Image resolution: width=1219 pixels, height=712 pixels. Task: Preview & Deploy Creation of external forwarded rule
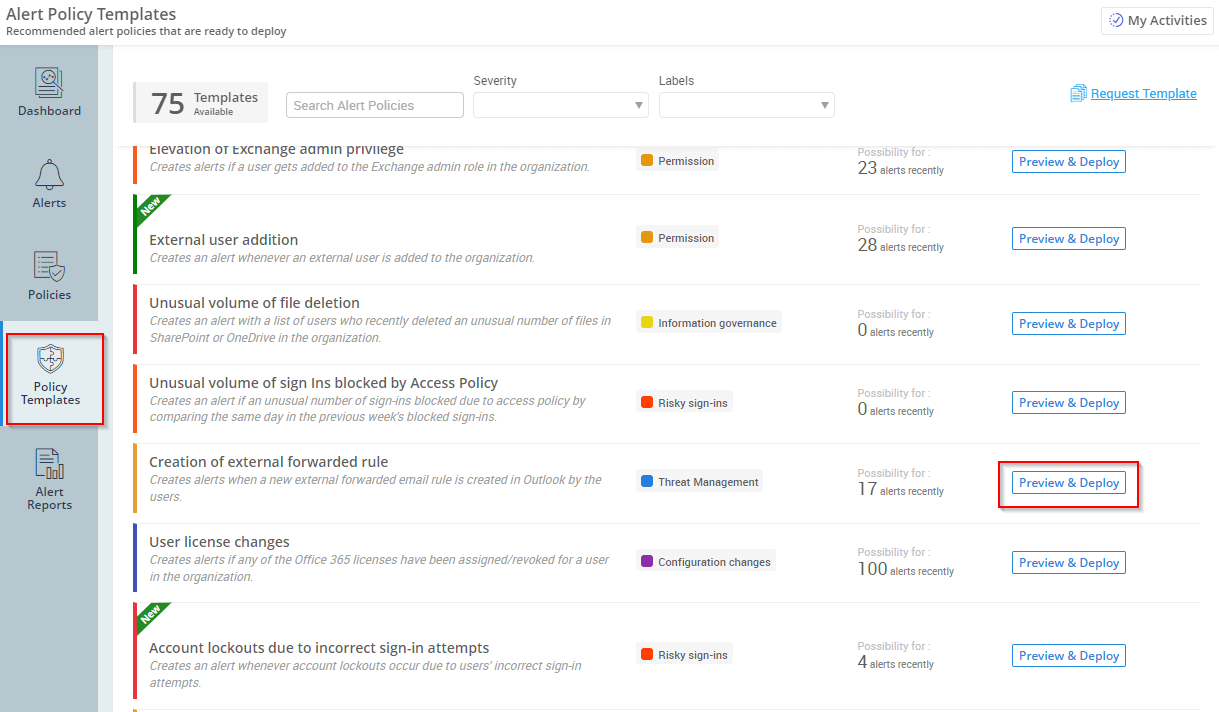point(1068,482)
